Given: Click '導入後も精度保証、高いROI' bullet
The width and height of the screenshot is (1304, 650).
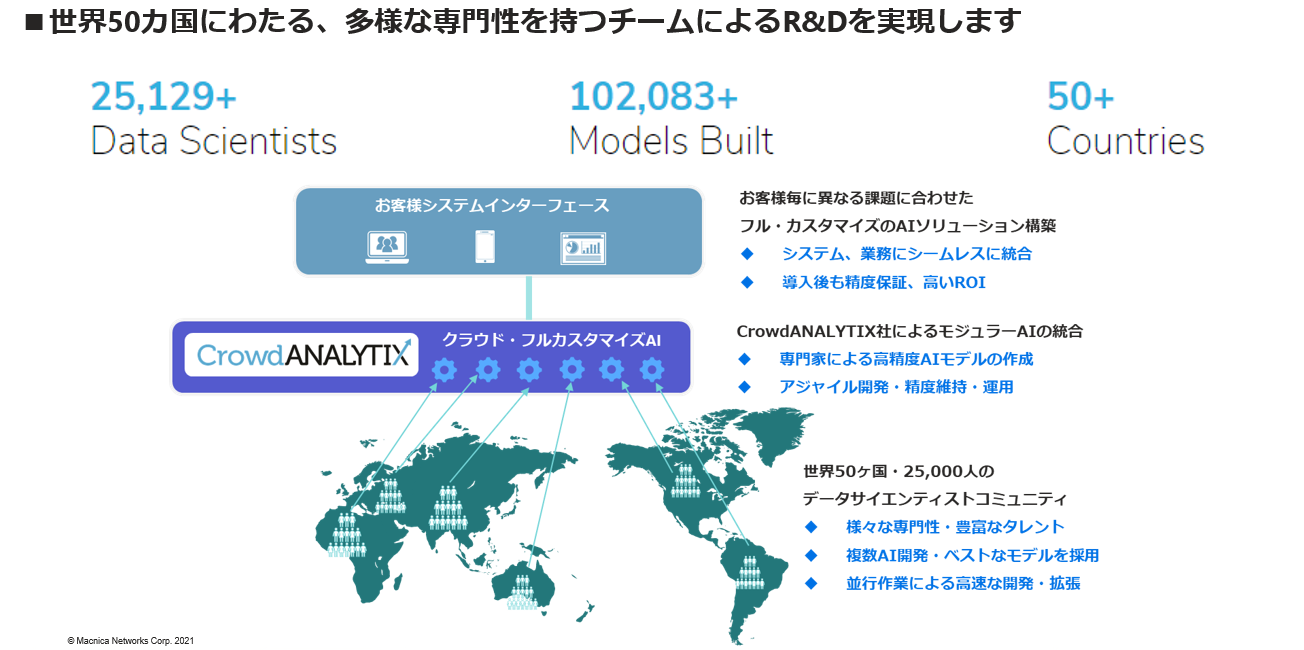Looking at the screenshot, I should pos(884,283).
